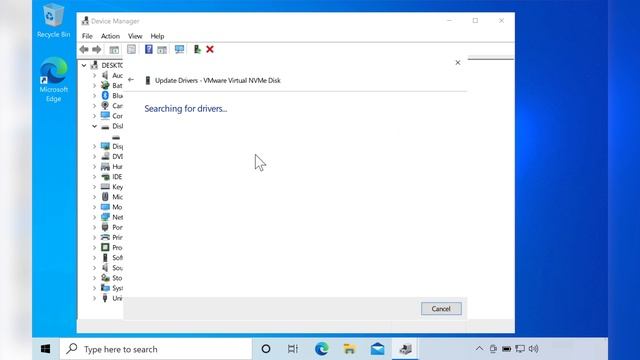
Task: Select the Software devices icon
Action: pyautogui.click(x=105, y=258)
